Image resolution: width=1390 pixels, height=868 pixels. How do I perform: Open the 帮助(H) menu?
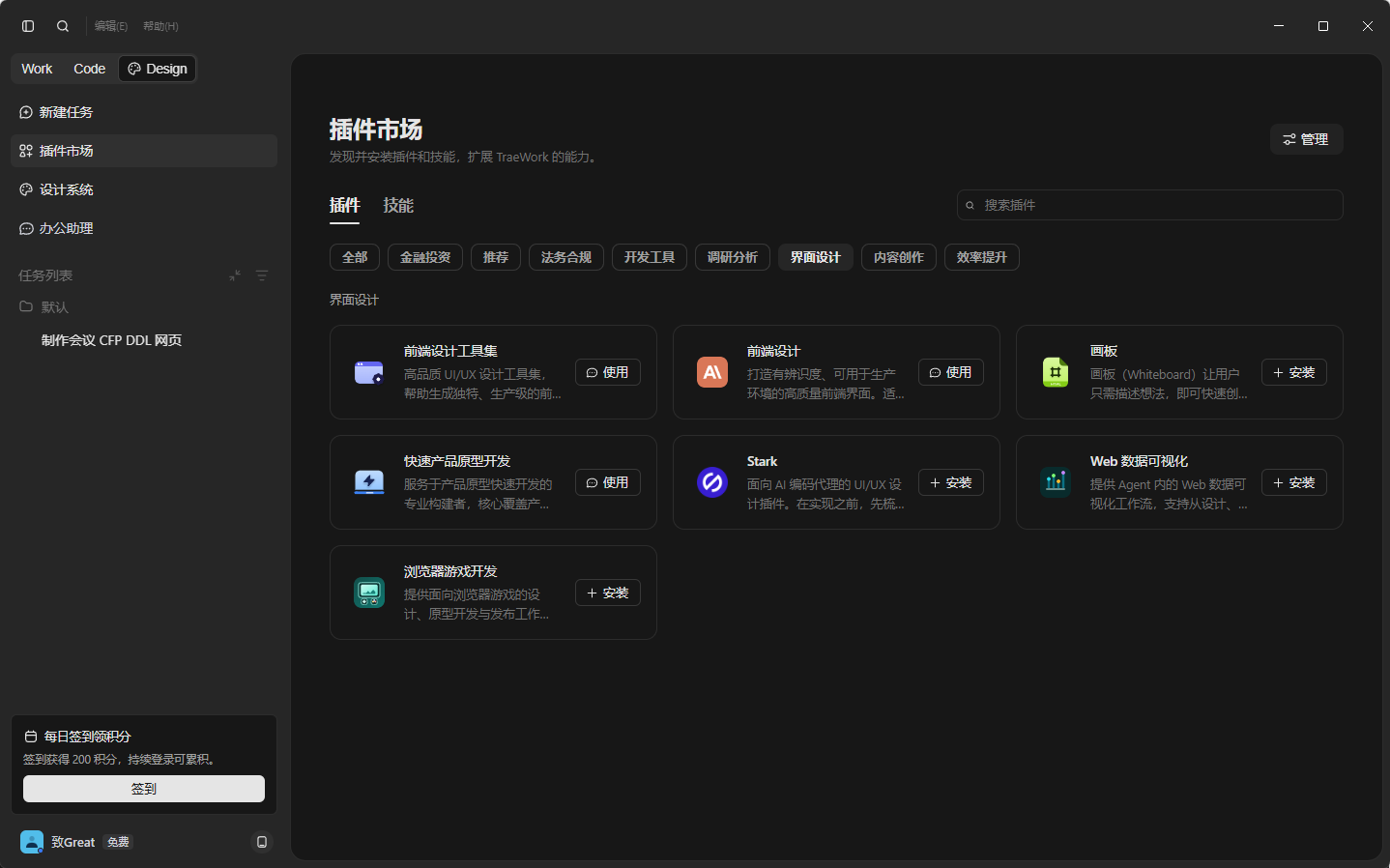pos(160,26)
